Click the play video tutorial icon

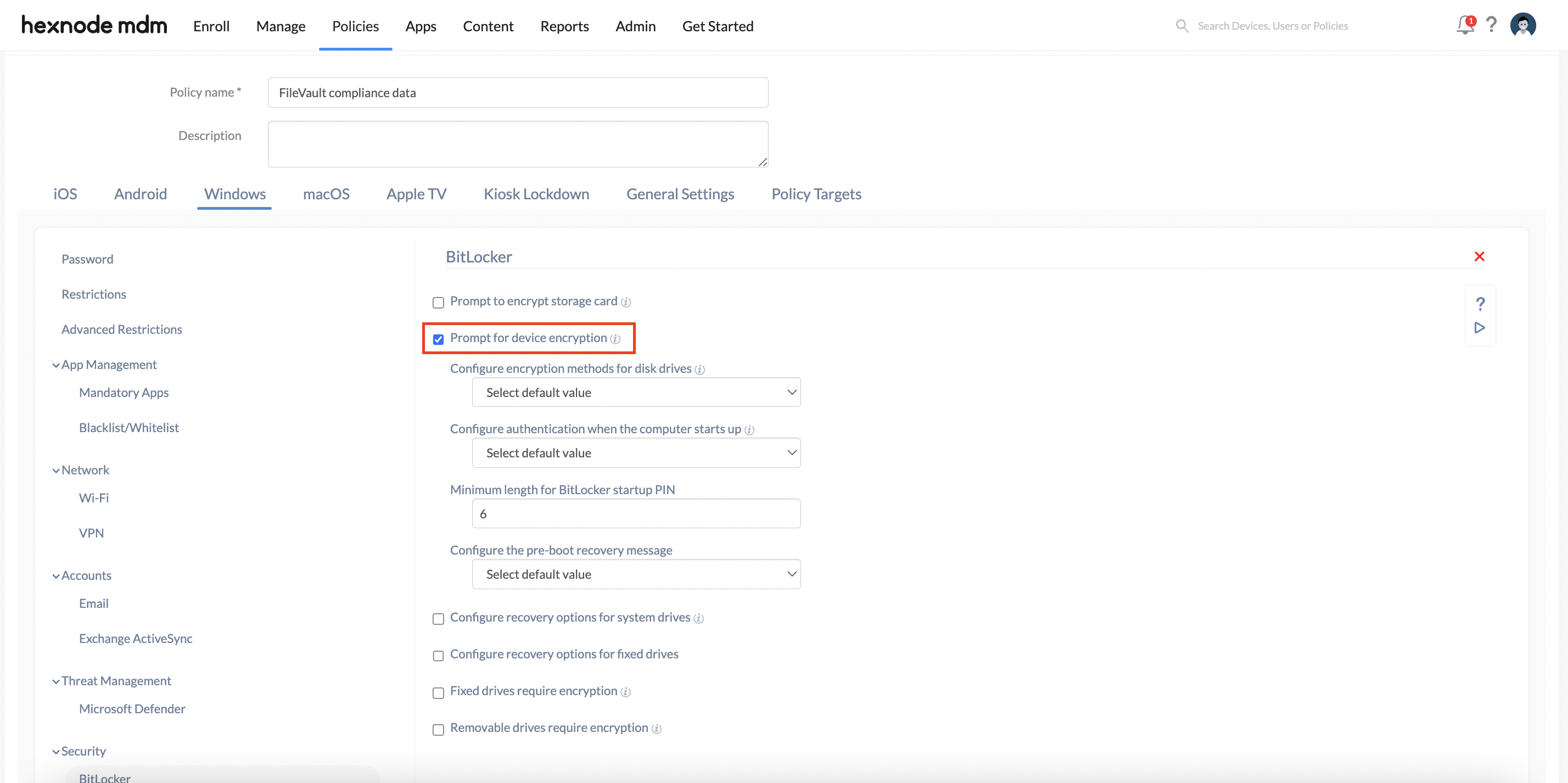1480,328
